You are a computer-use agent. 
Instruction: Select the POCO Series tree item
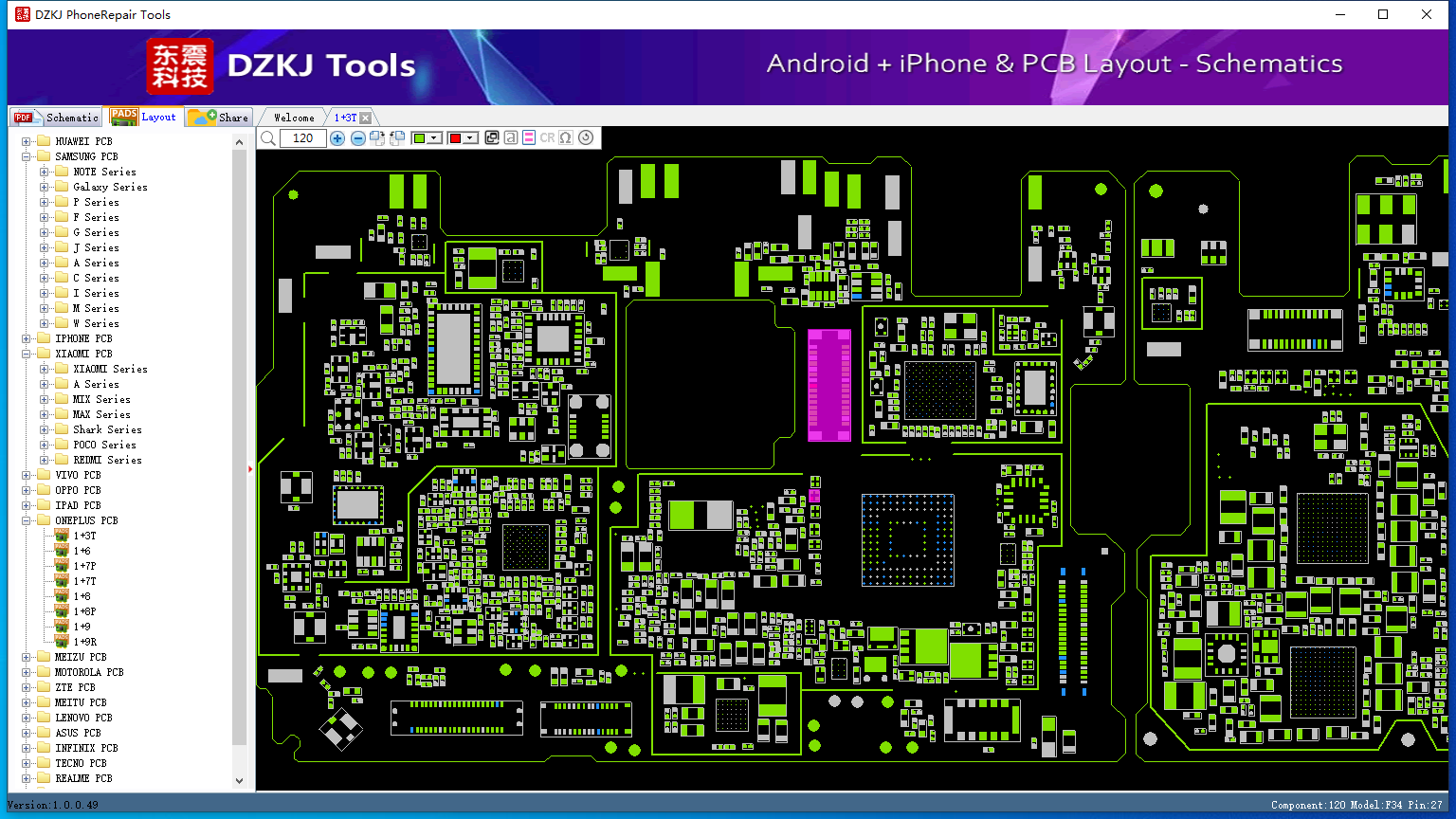[x=104, y=445]
